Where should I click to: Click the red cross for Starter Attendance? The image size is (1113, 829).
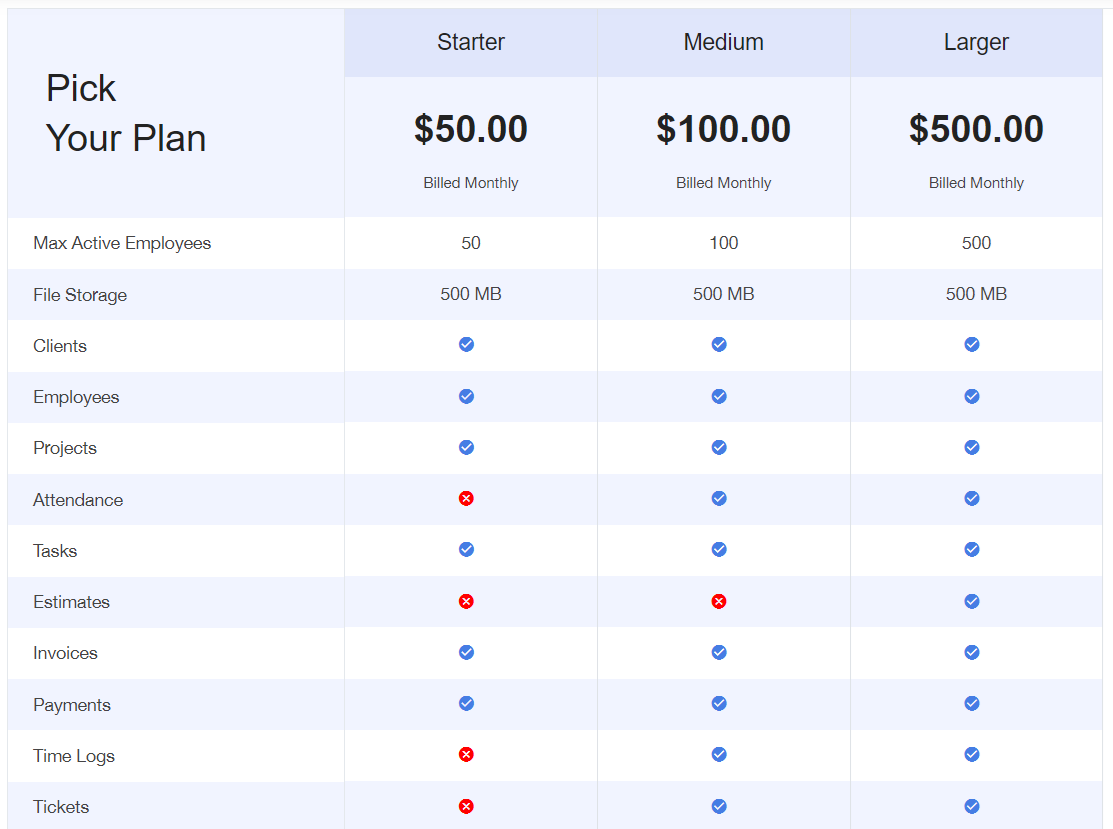tap(466, 498)
